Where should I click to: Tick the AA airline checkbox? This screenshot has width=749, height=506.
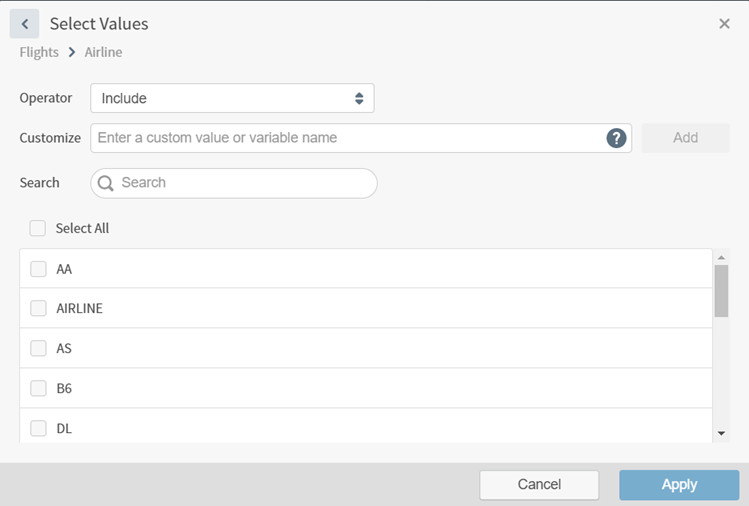(38, 269)
